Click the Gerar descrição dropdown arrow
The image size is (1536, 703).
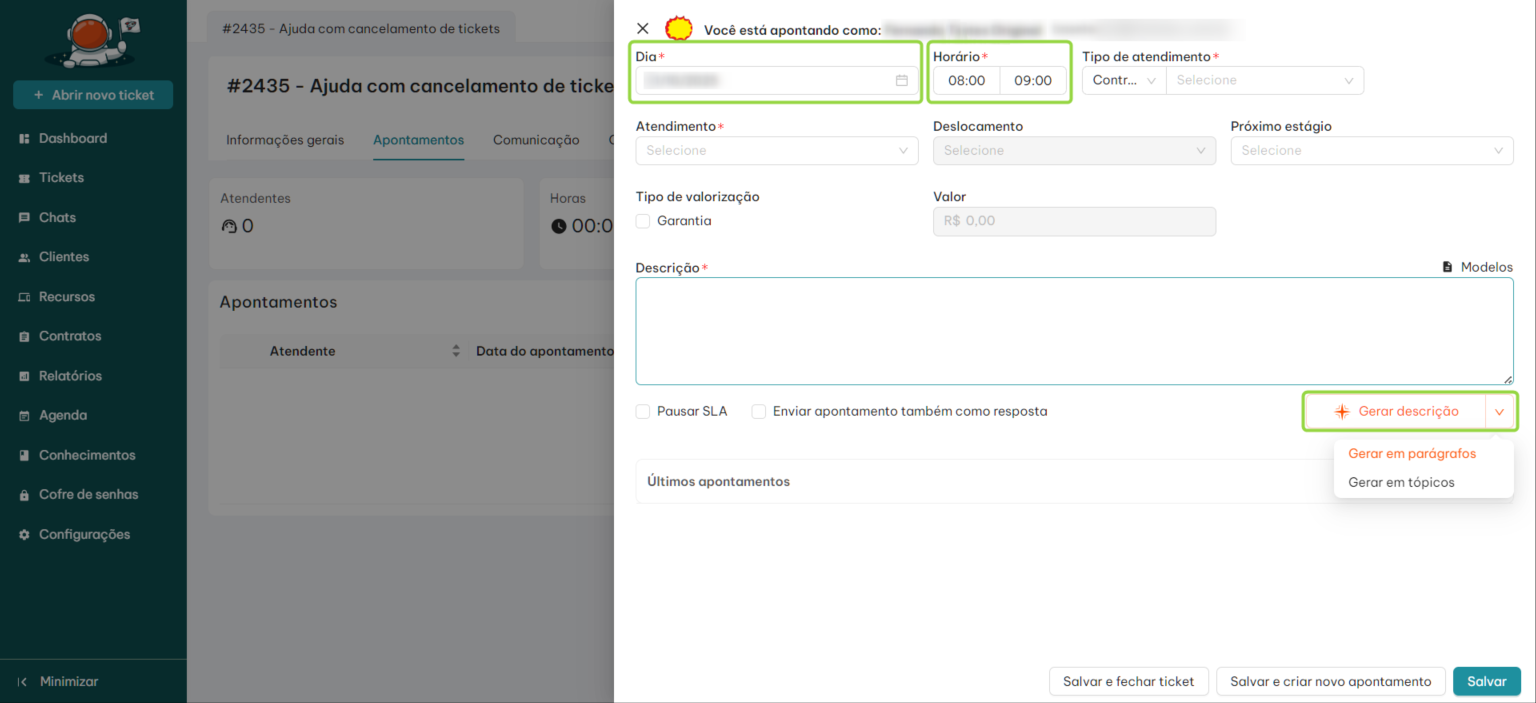(1499, 412)
